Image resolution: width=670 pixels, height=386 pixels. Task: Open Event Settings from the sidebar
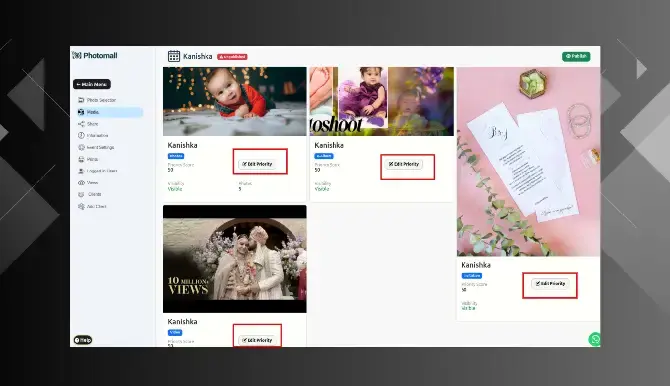tap(96, 147)
